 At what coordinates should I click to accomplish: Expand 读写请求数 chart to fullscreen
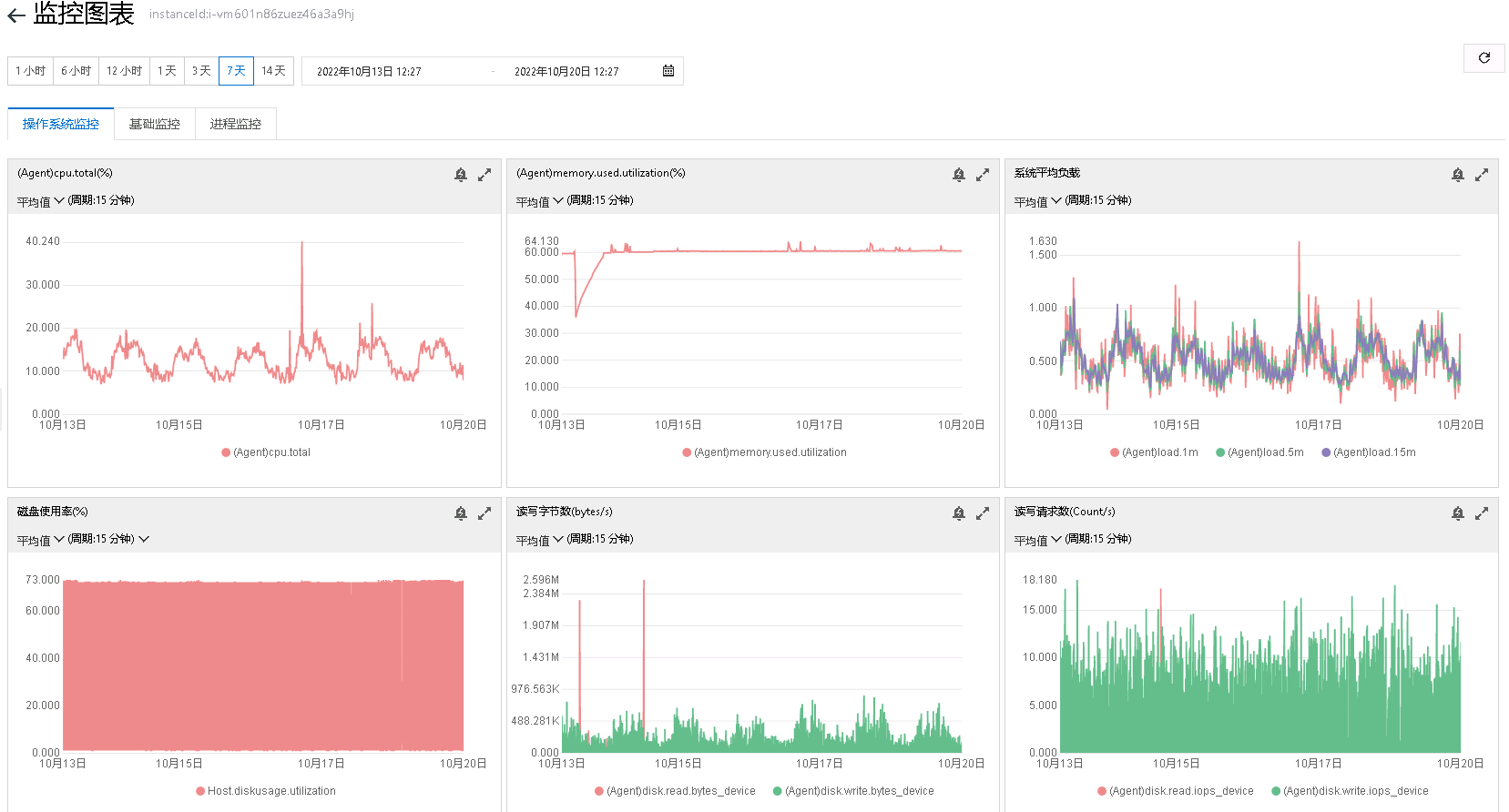1482,513
